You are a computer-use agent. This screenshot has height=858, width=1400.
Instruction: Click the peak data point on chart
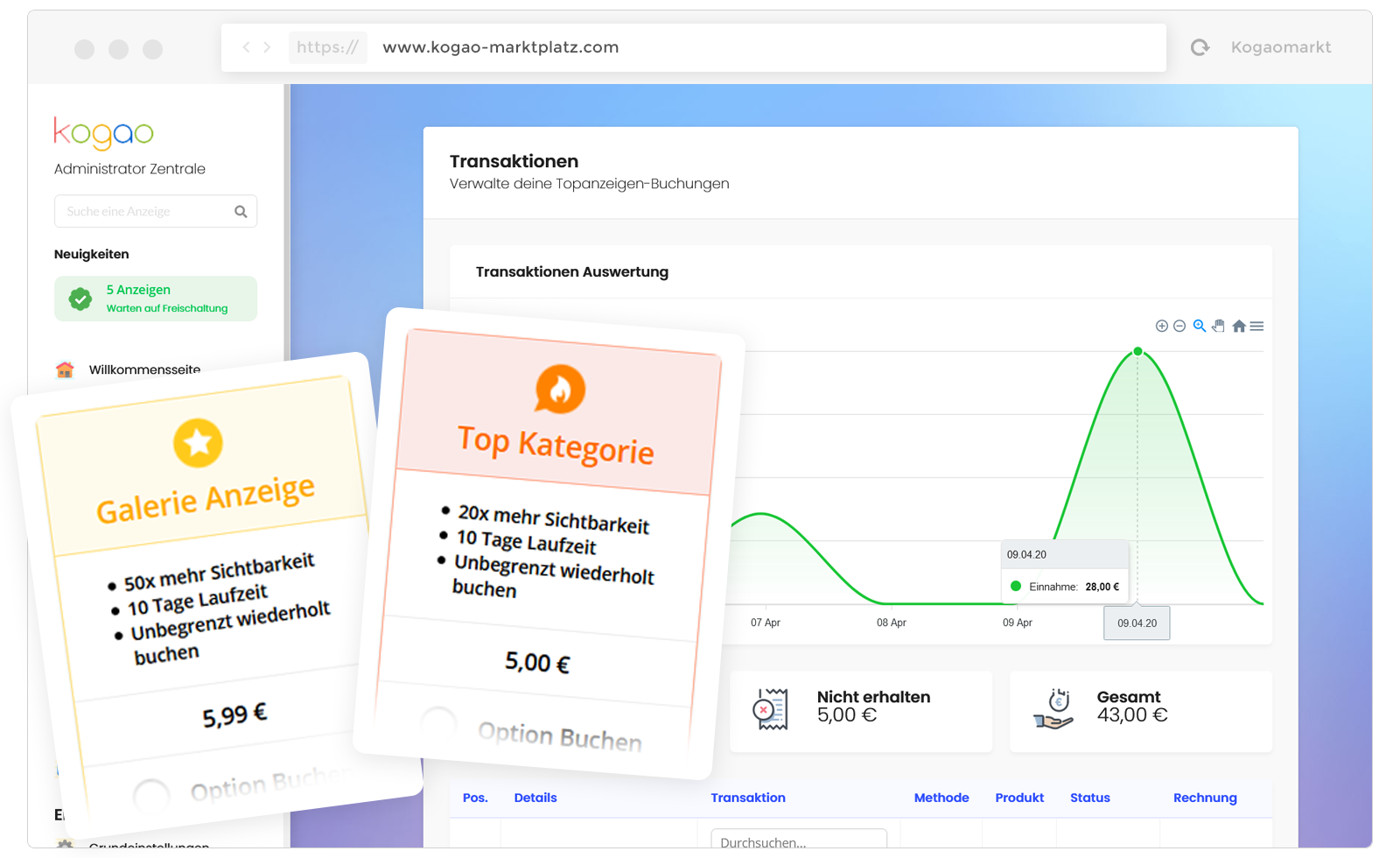[1137, 351]
